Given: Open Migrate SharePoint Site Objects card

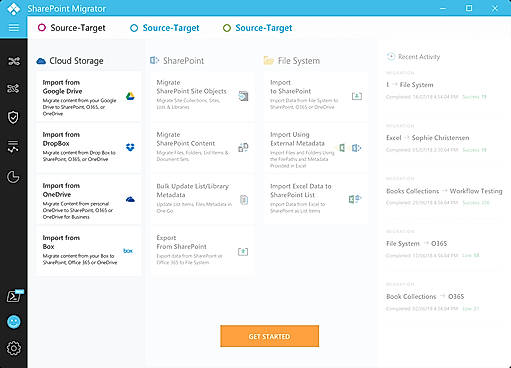Looking at the screenshot, I should [x=202, y=97].
